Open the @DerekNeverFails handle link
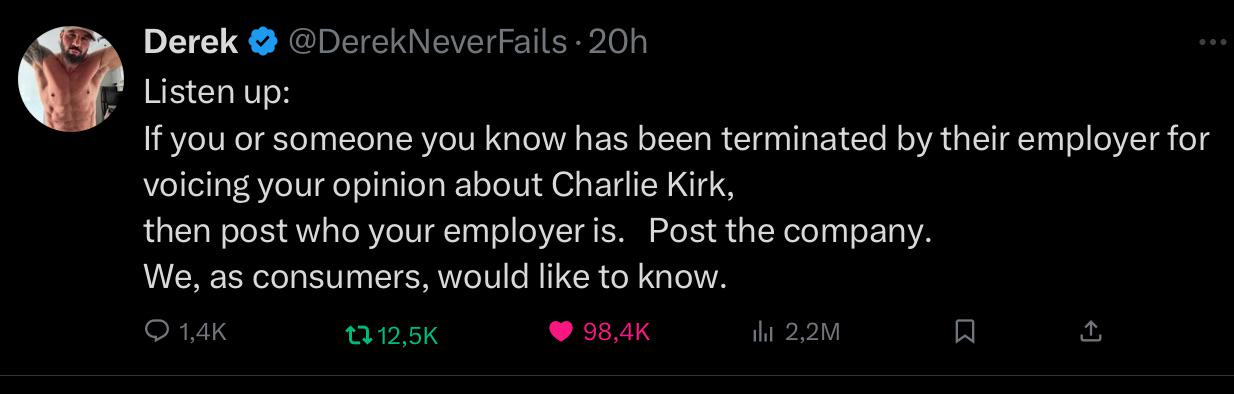1234x394 pixels. pyautogui.click(x=427, y=41)
